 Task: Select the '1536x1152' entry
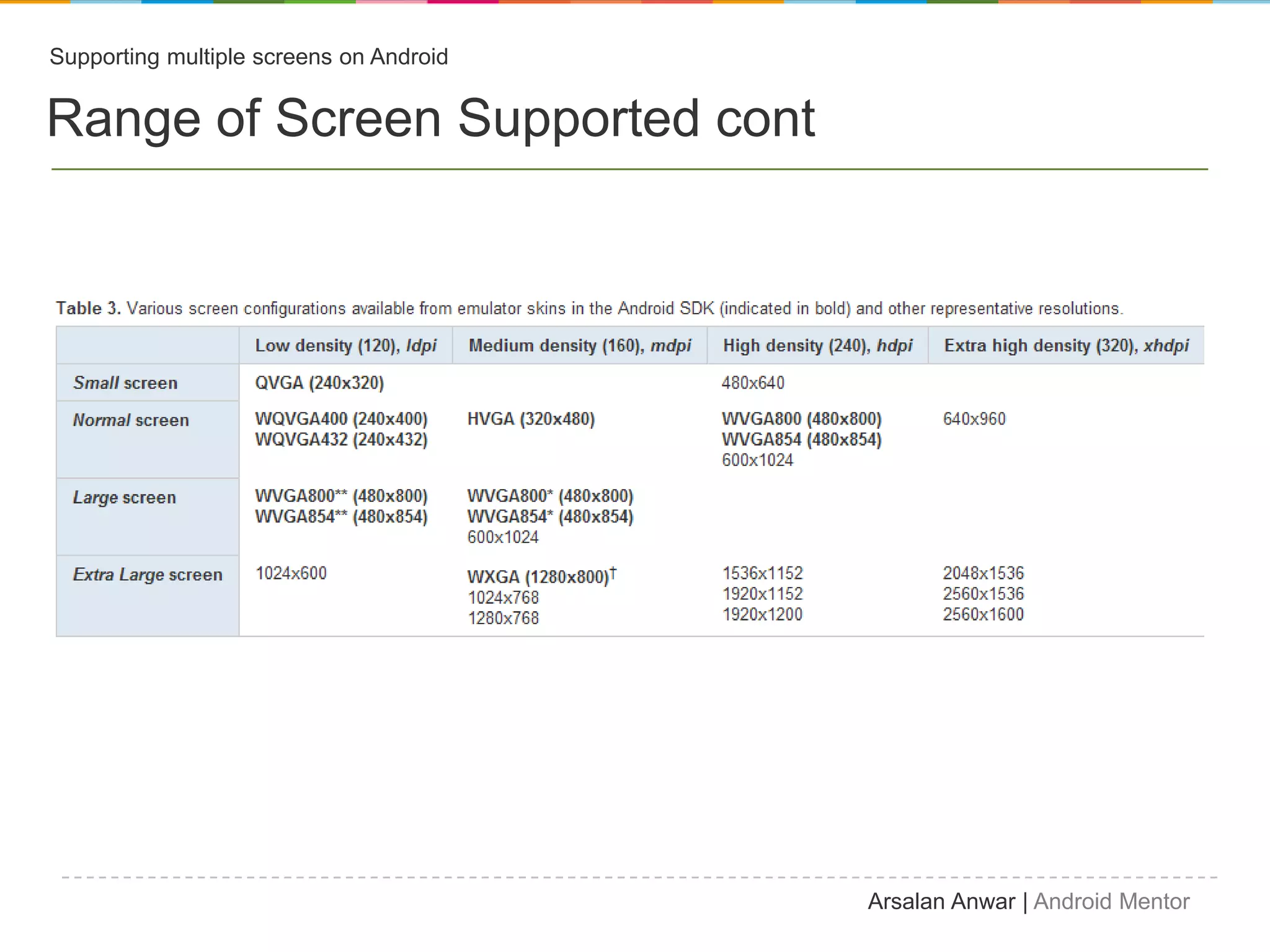coord(762,573)
